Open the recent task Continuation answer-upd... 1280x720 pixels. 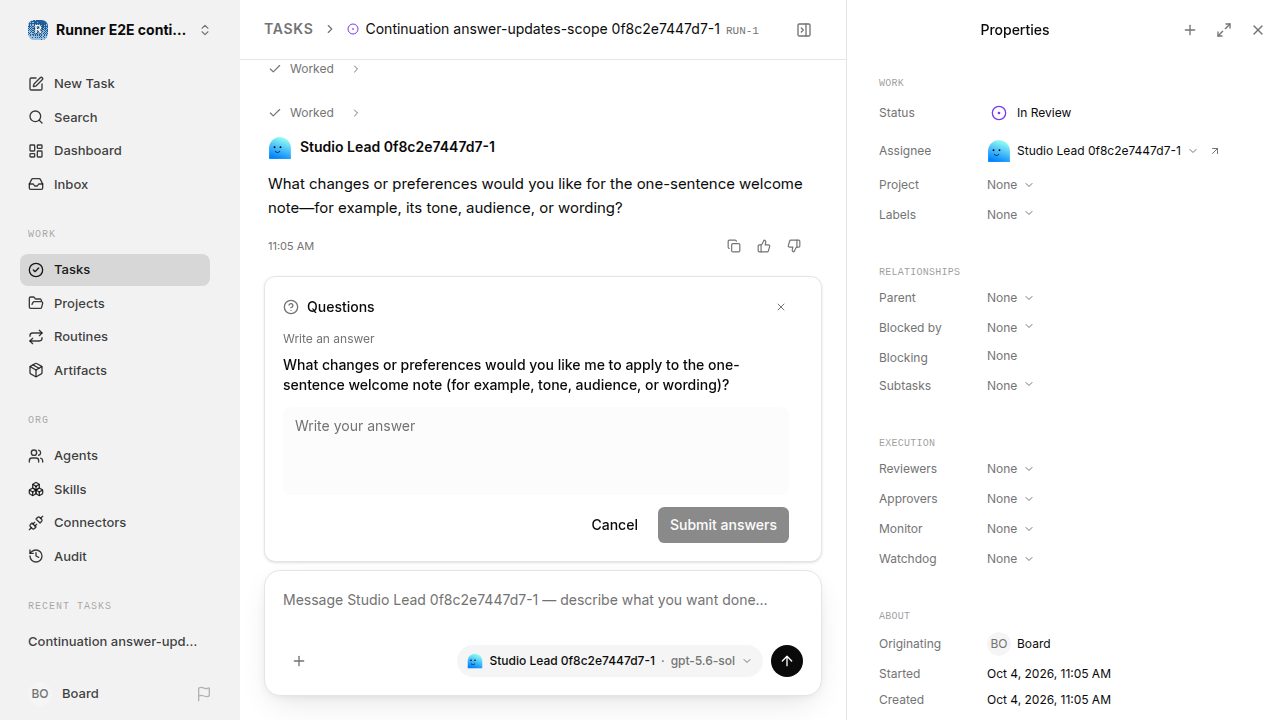113,642
